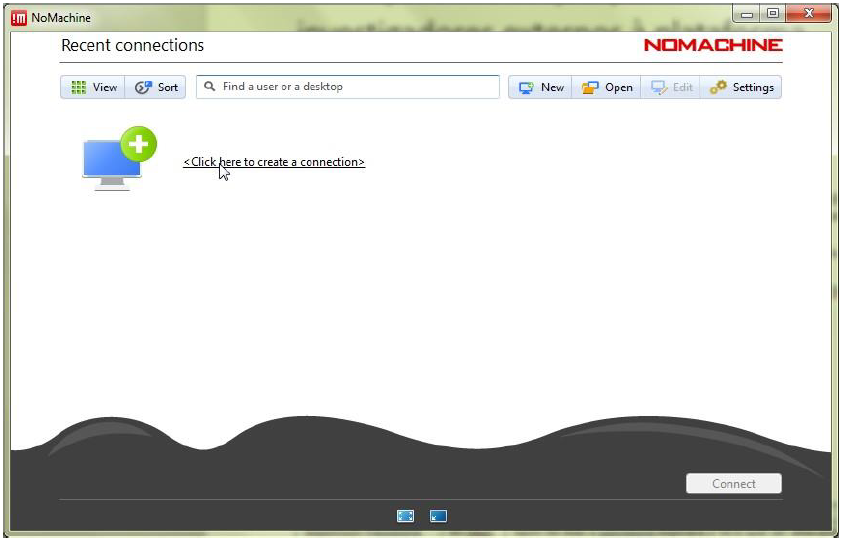Image resolution: width=842 pixels, height=540 pixels.
Task: Click the fullscreen icon in bottom bar
Action: pos(405,516)
